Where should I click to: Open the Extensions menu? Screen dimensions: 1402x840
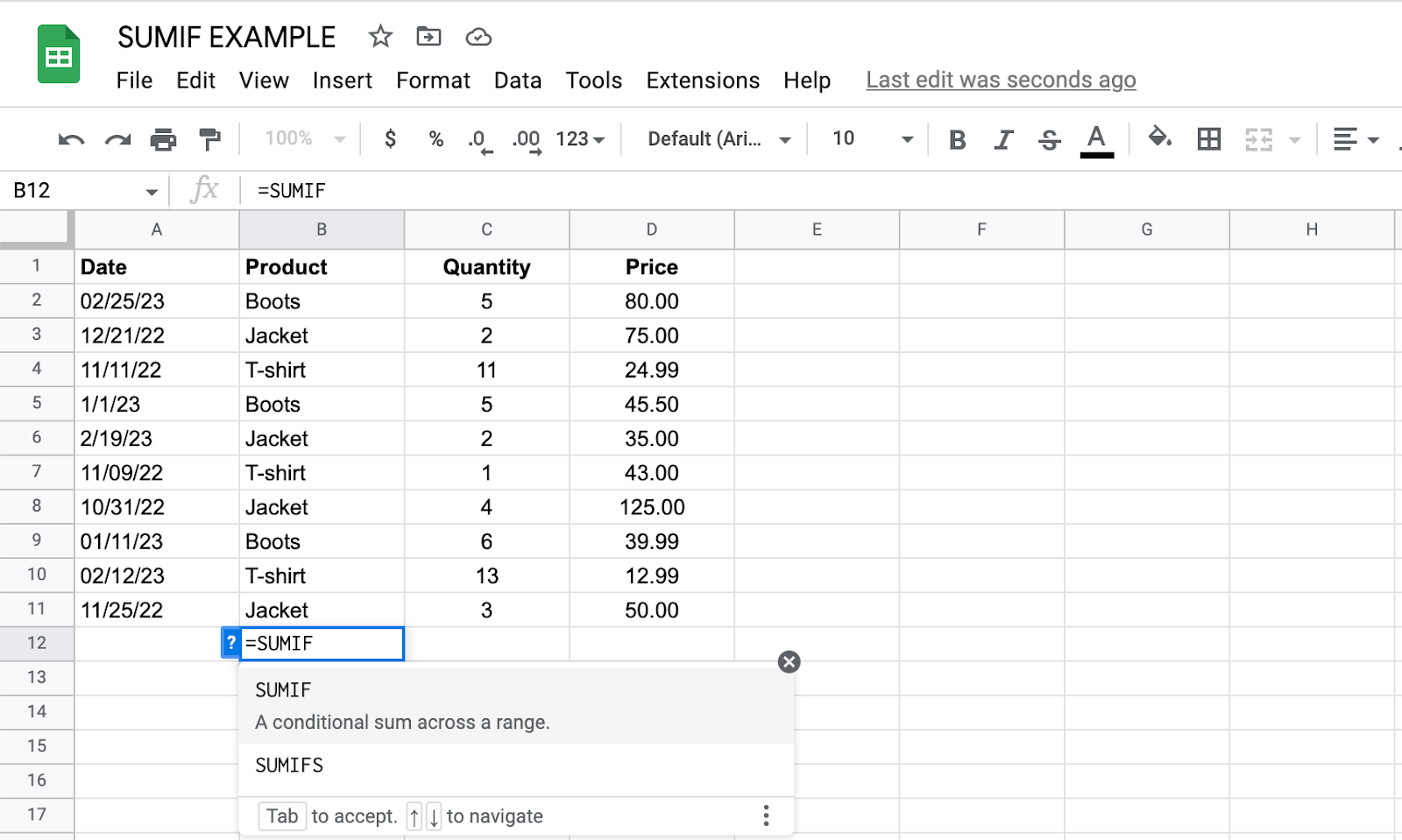(x=703, y=81)
